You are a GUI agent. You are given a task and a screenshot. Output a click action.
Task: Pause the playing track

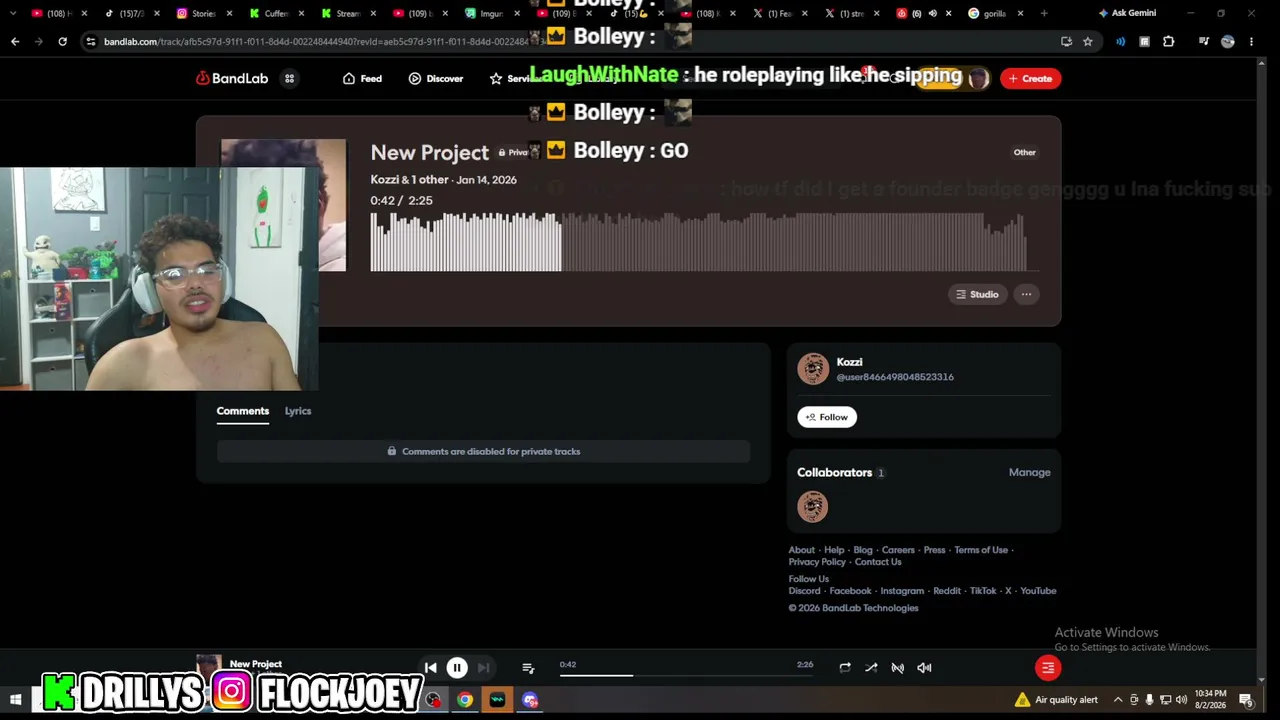[457, 668]
